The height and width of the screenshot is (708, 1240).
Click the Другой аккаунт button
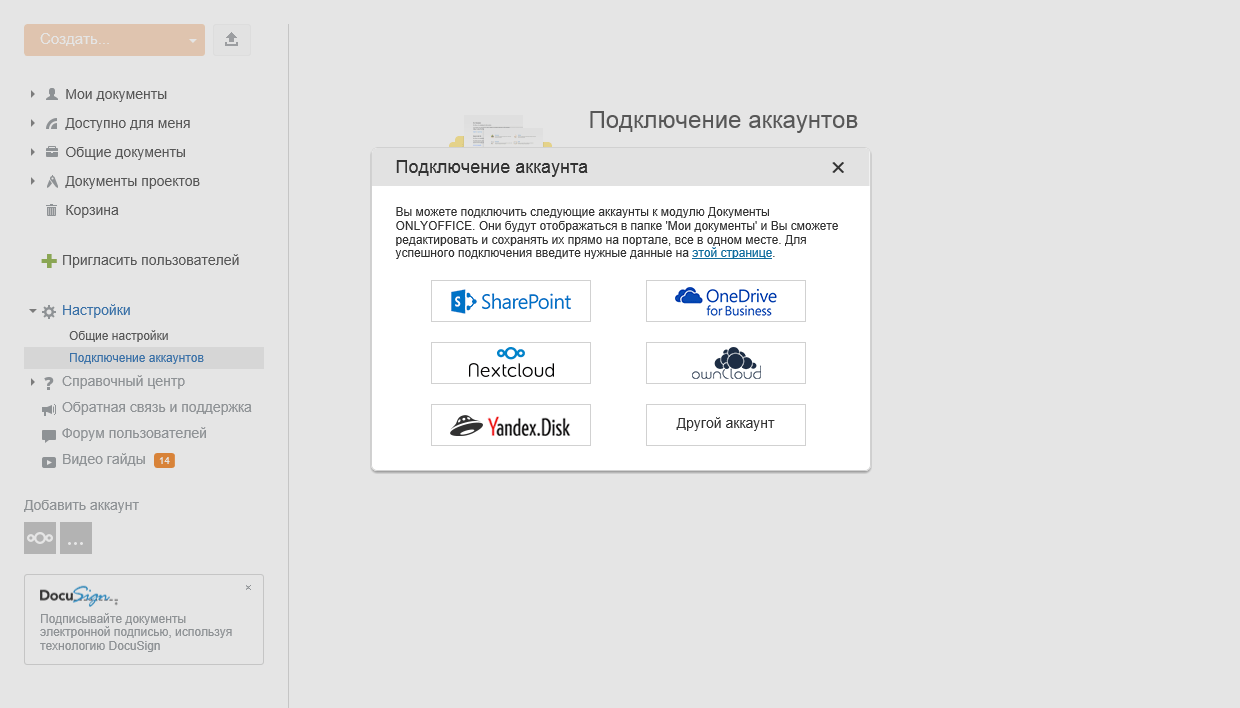(726, 425)
